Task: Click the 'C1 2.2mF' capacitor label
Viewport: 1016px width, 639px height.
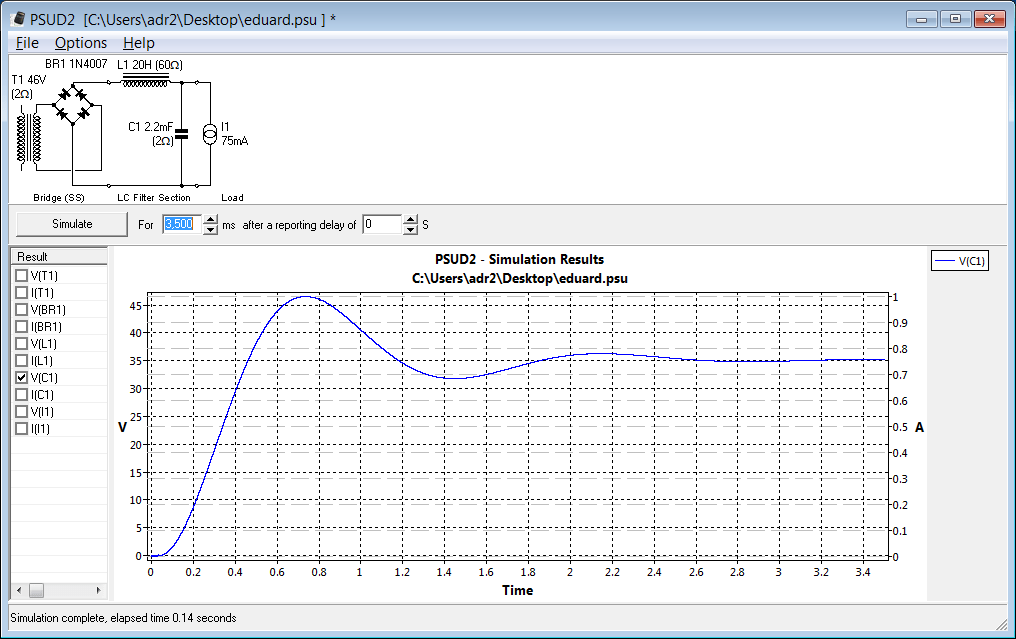Action: pos(150,126)
